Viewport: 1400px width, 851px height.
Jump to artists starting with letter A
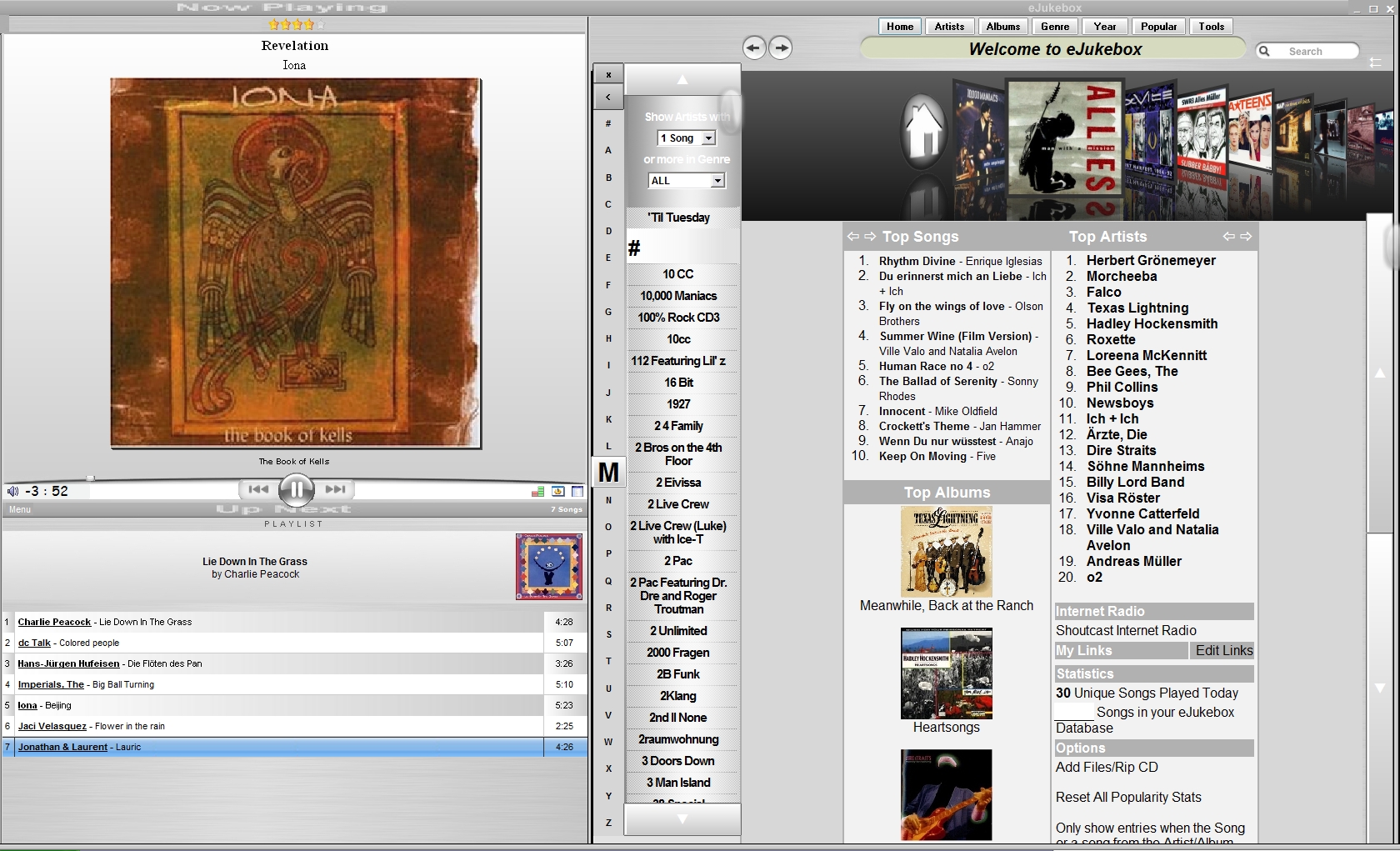point(608,150)
